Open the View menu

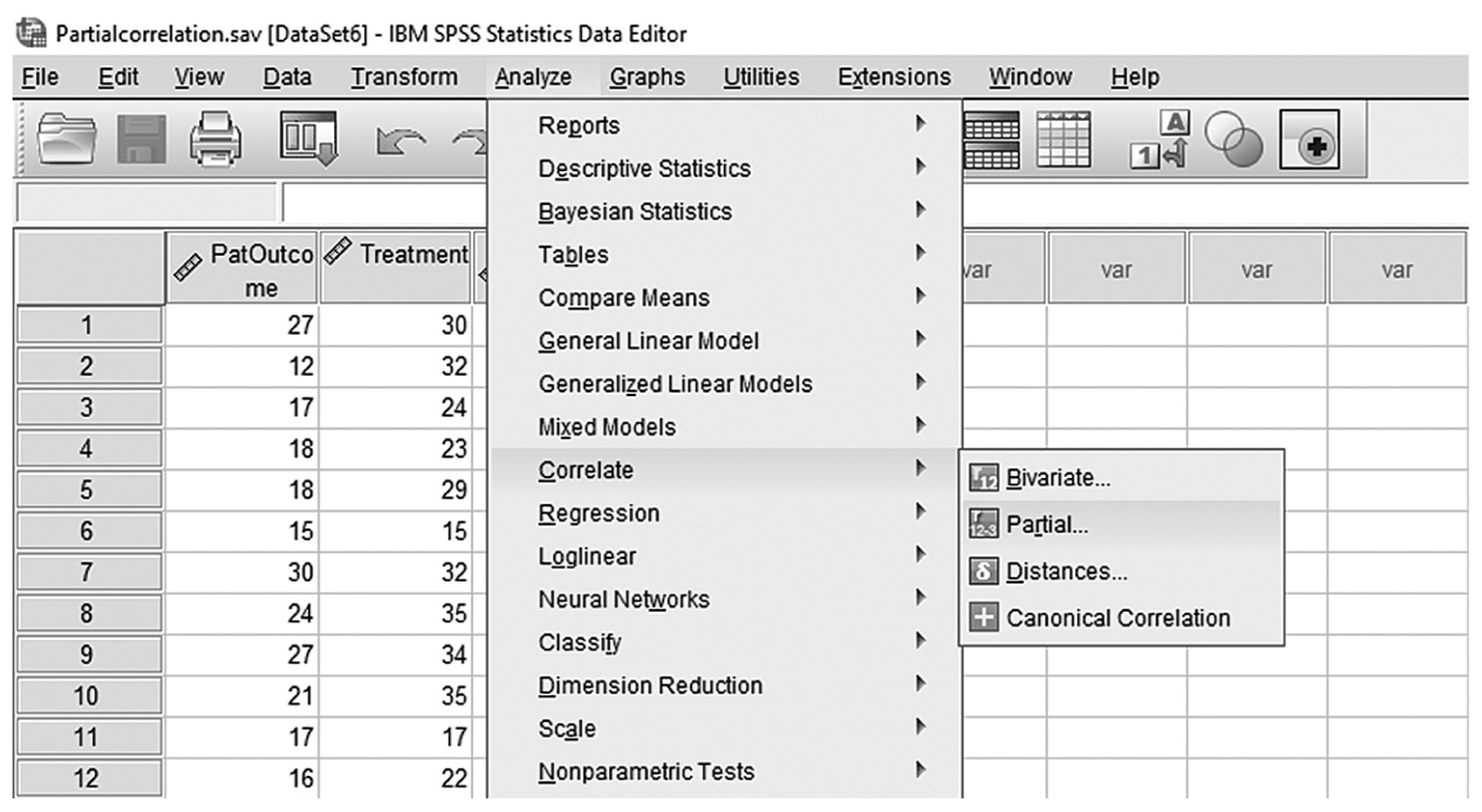click(x=199, y=77)
